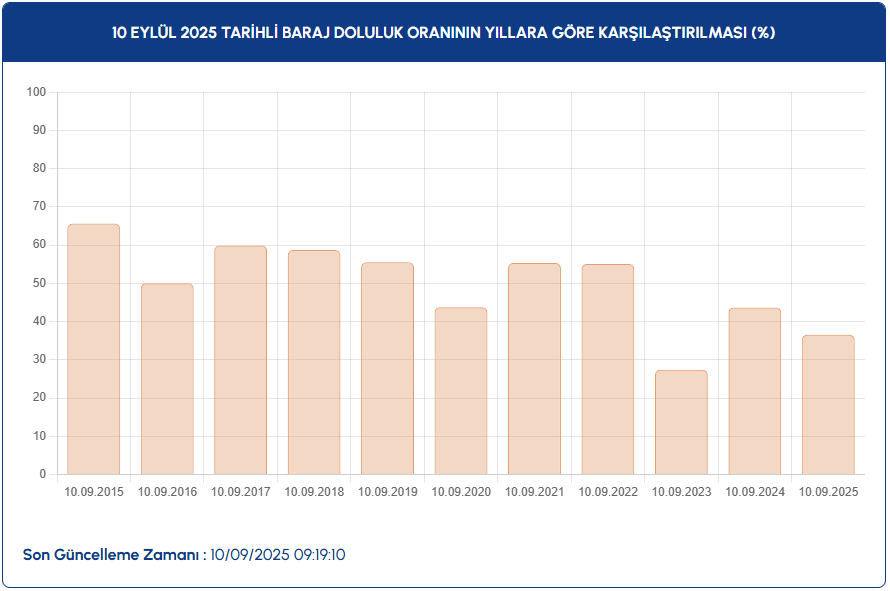Select the update timestamp 10/09/2025 09:19:10
Image resolution: width=890 pixels, height=591 pixels.
coord(279,555)
